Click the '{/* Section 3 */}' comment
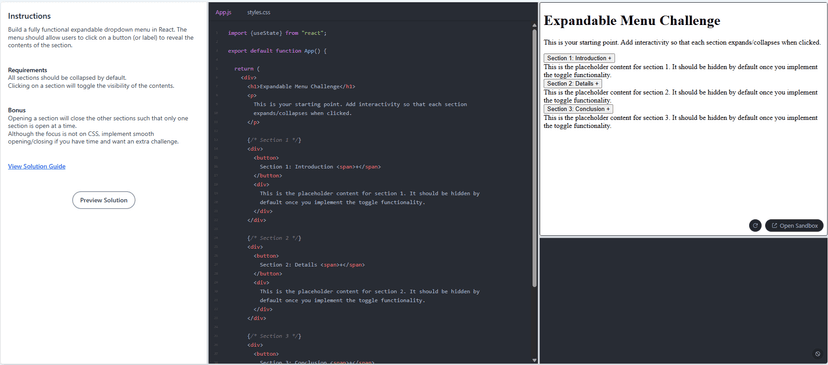This screenshot has height=365, width=828. pyautogui.click(x=274, y=336)
